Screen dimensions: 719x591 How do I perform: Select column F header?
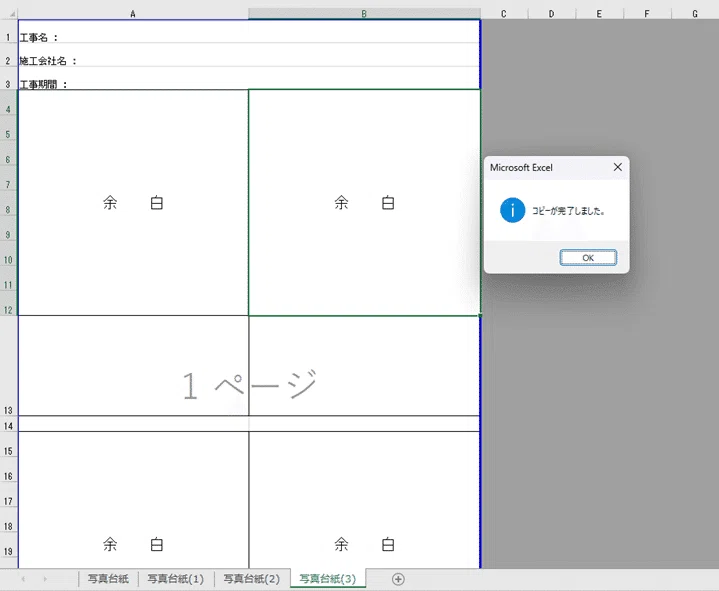[647, 14]
